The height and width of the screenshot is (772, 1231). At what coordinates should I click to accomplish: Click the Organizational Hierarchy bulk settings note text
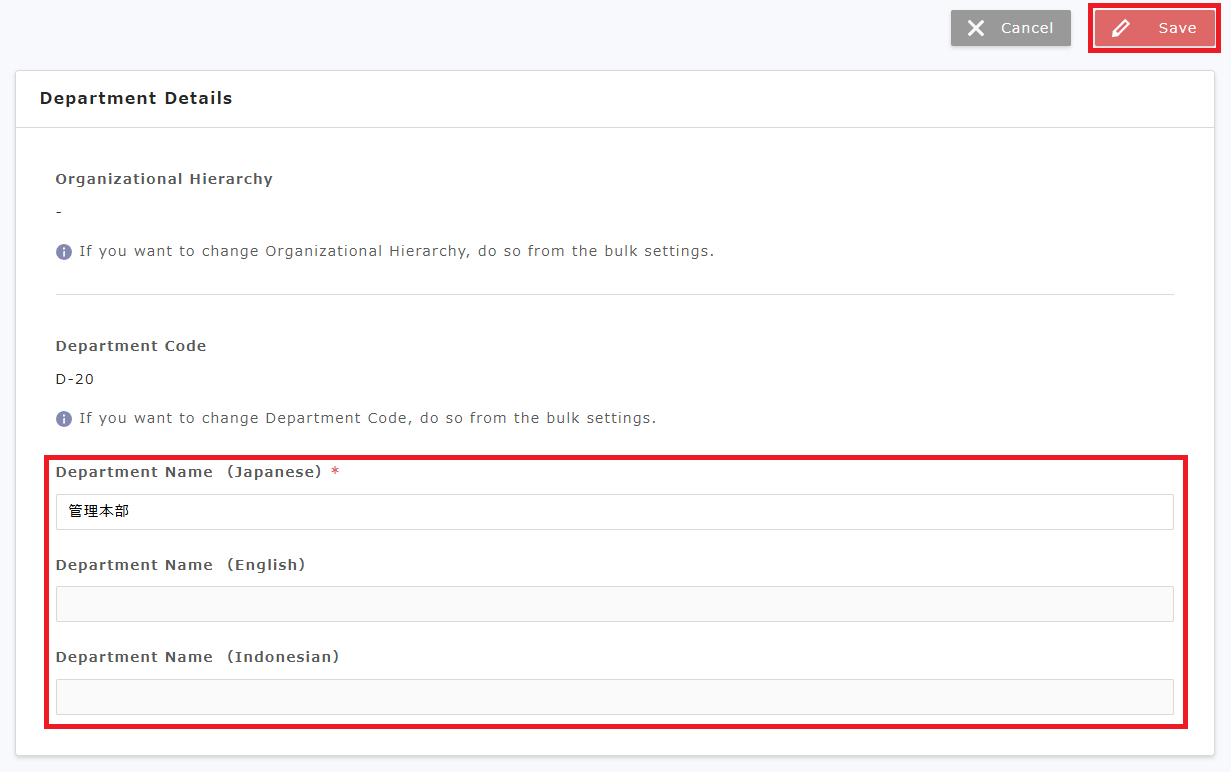click(x=396, y=251)
